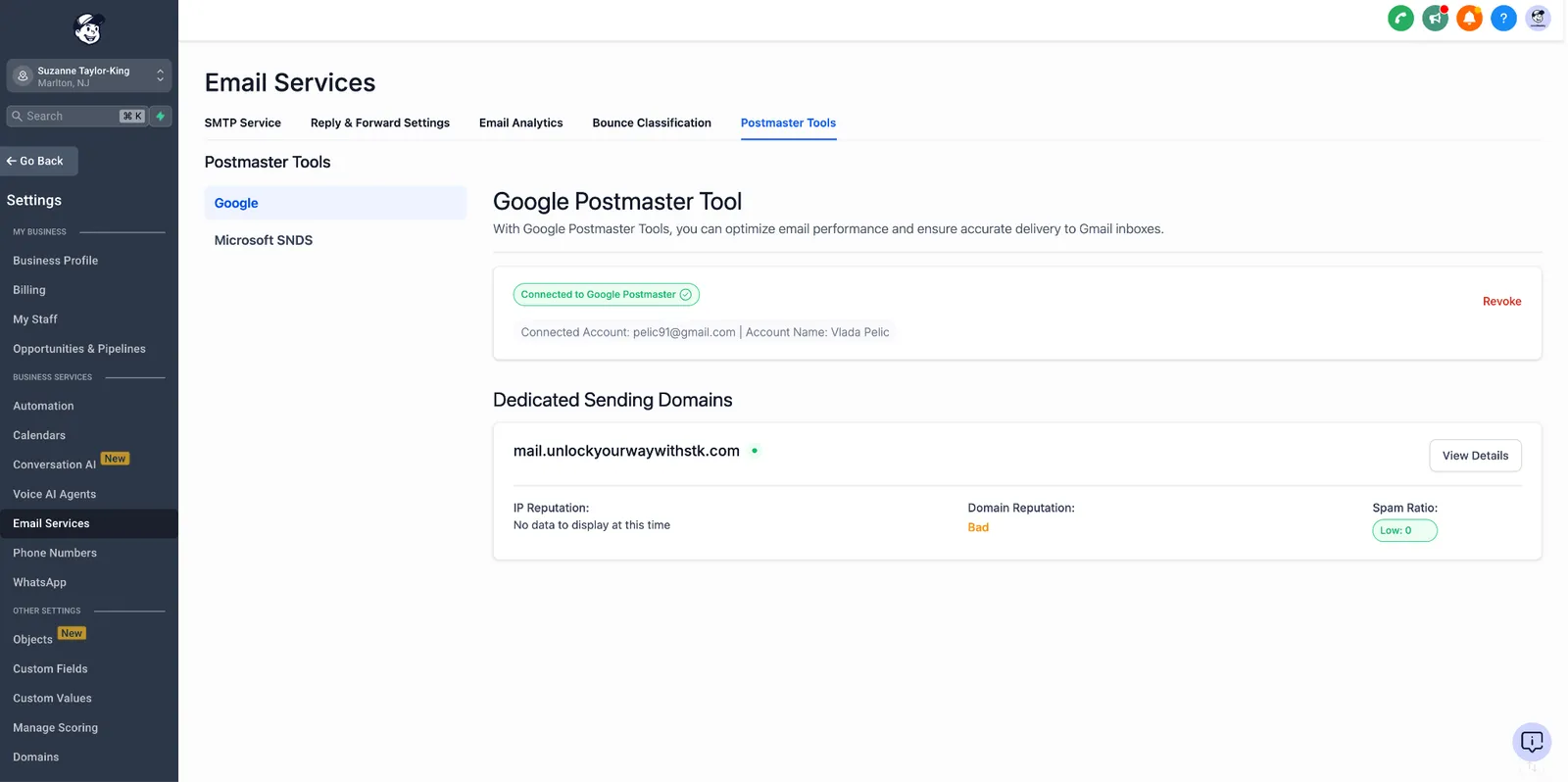Viewport: 1568px width, 782px height.
Task: Click the green status dot beside domain
Action: pos(755,451)
